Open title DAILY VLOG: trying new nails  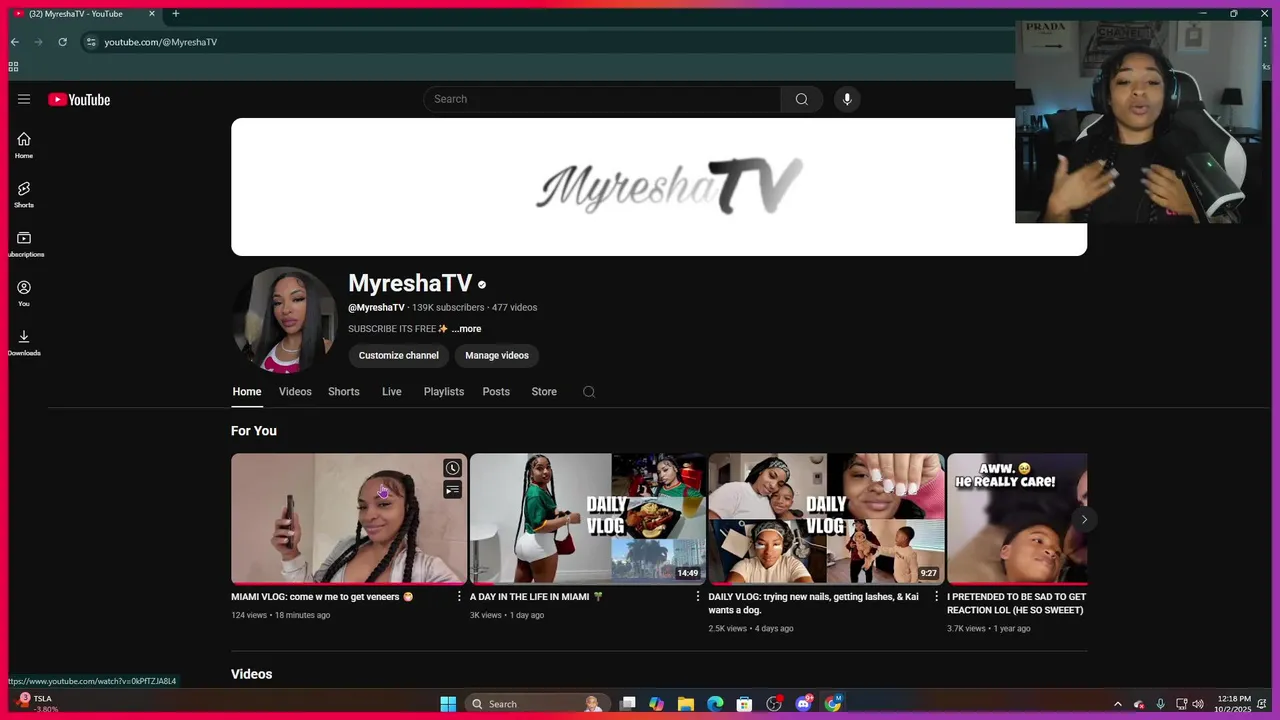coord(813,603)
